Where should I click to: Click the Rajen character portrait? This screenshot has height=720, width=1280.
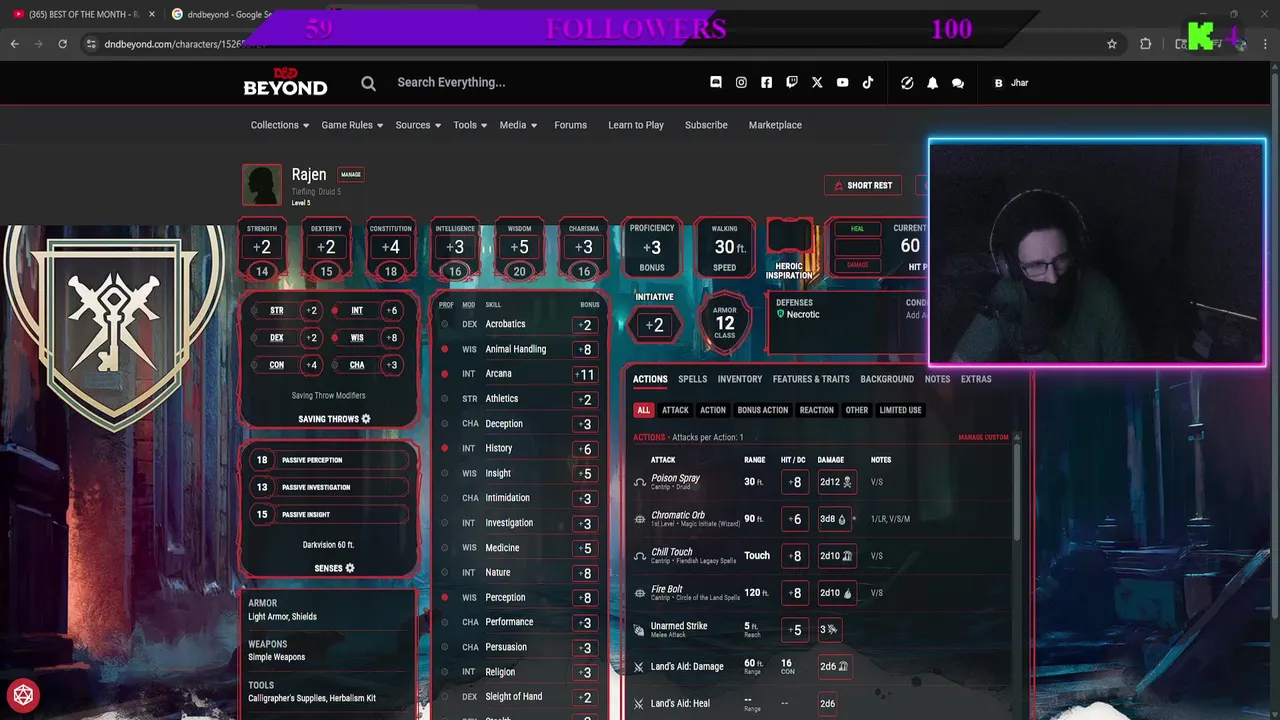[x=262, y=185]
